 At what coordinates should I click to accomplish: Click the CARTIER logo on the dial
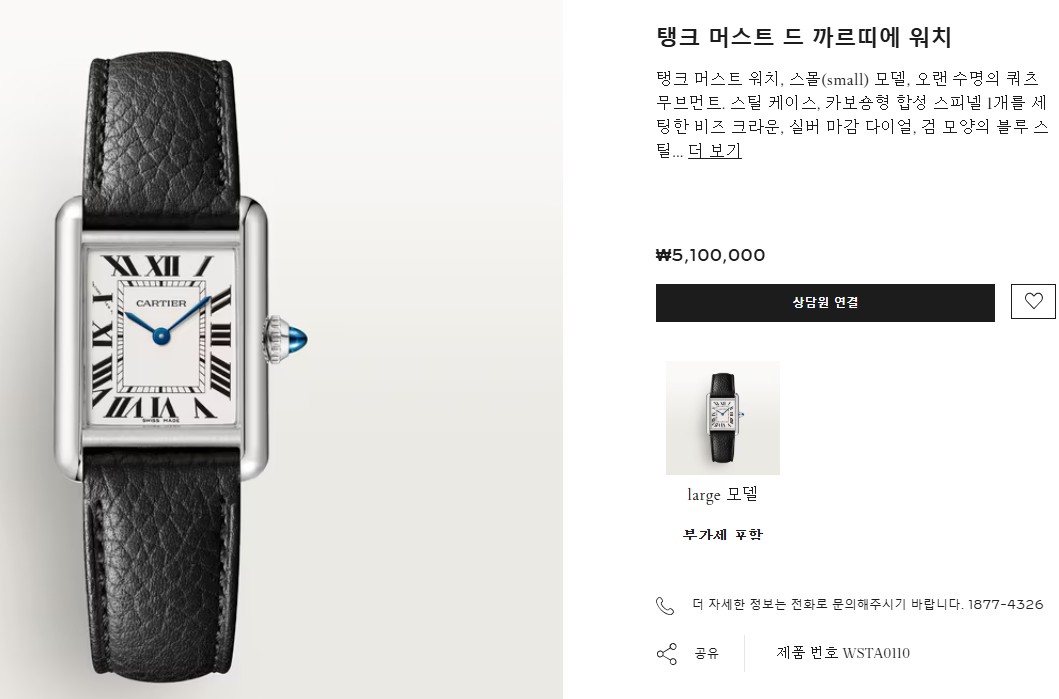tap(161, 303)
